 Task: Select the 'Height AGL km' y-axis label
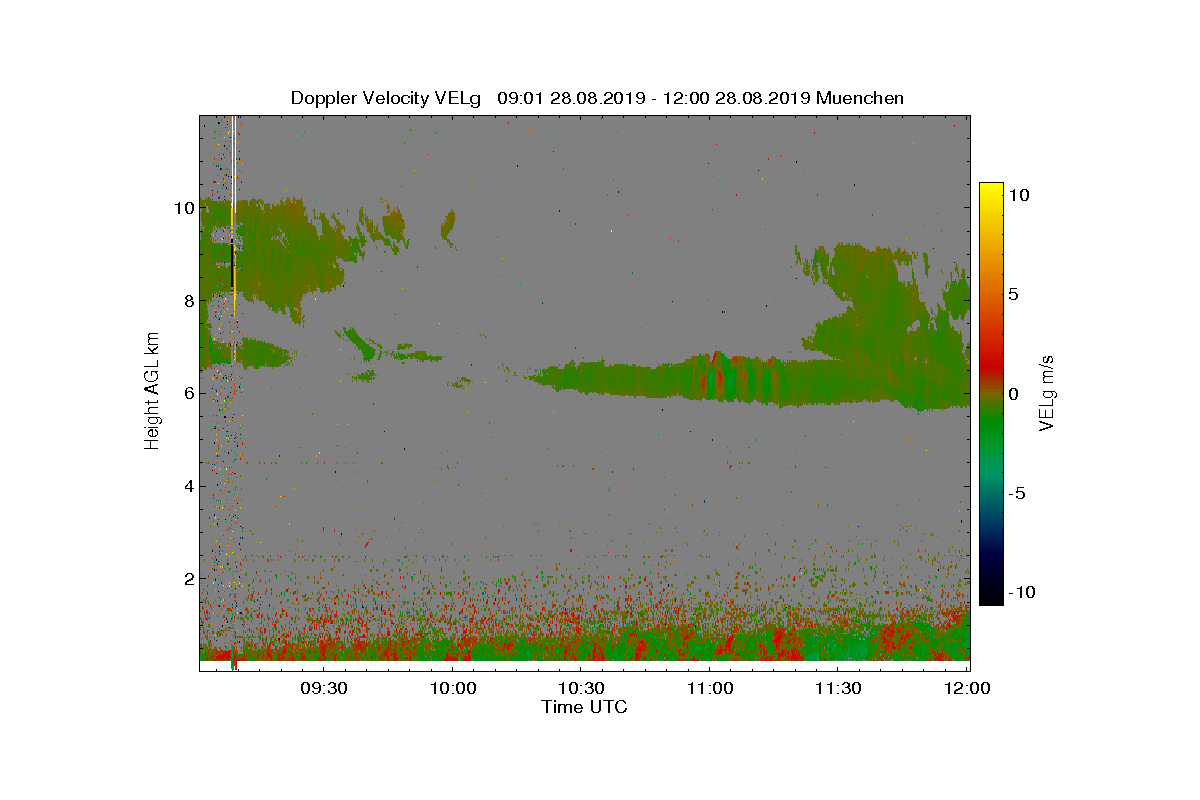[152, 392]
